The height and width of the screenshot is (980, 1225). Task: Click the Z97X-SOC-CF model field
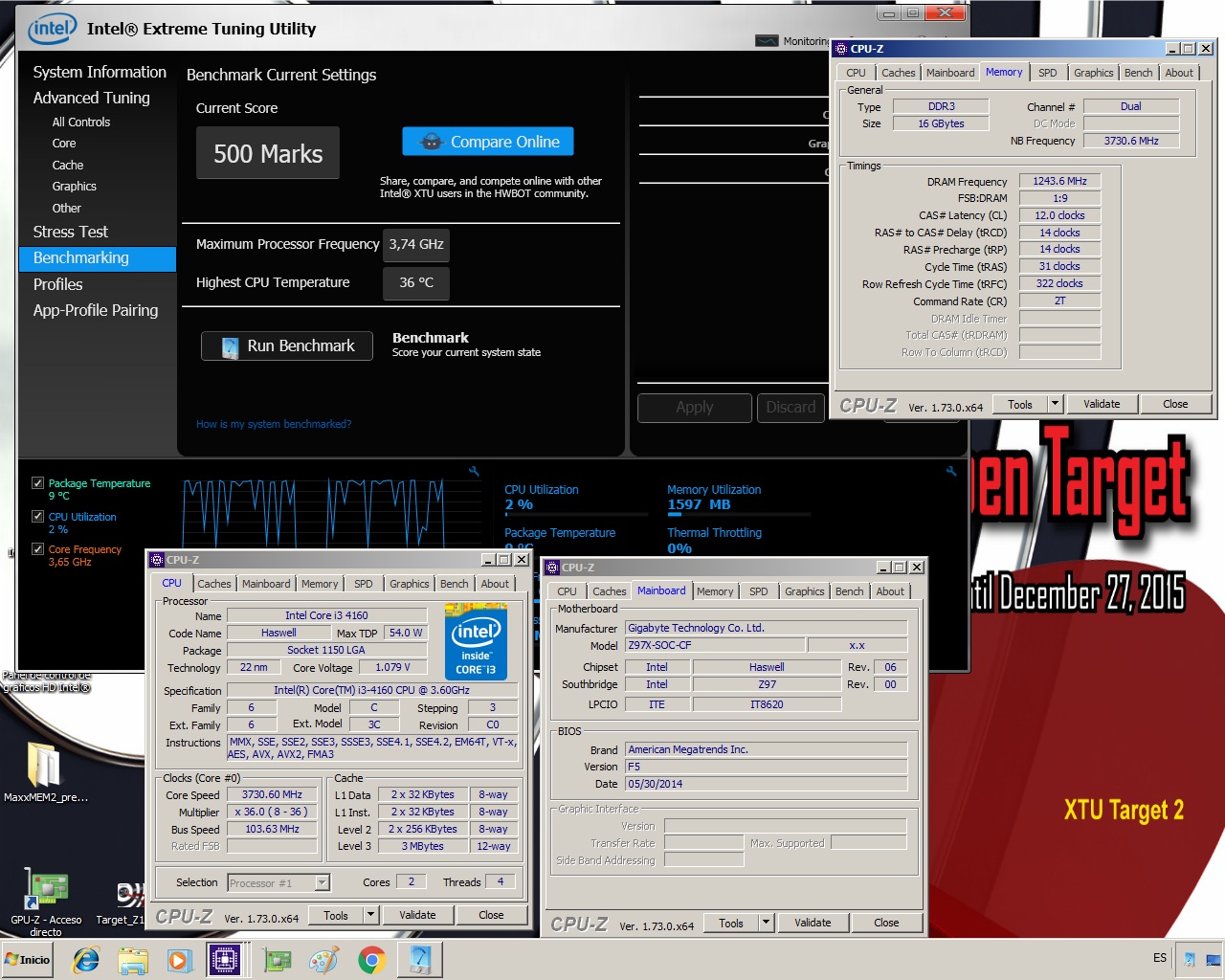[716, 645]
